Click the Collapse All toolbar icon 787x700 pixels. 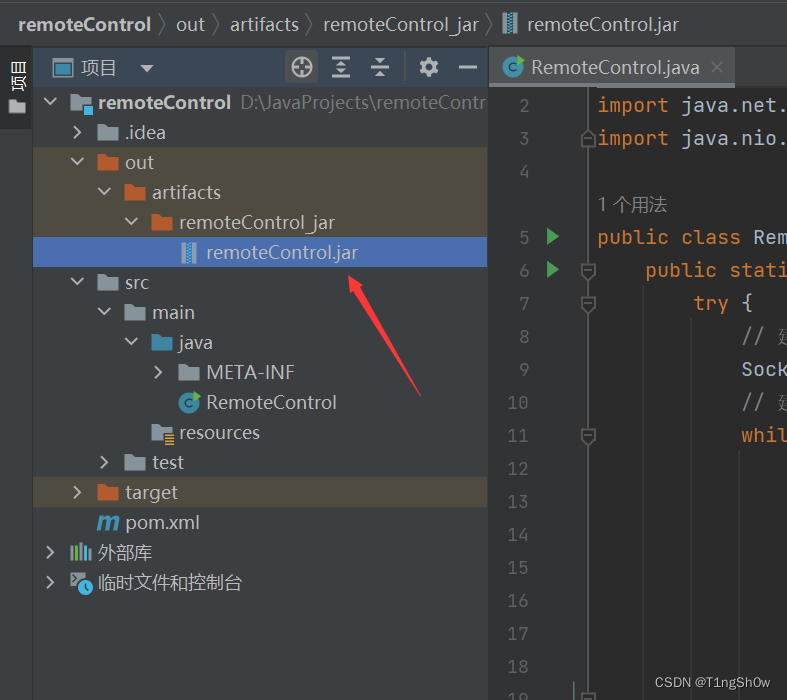(380, 67)
